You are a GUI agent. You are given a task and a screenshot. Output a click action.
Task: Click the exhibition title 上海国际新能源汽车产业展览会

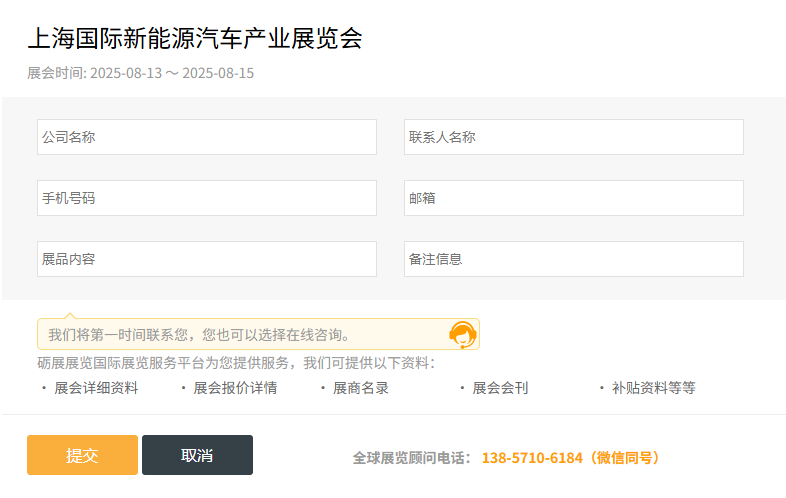tap(195, 38)
